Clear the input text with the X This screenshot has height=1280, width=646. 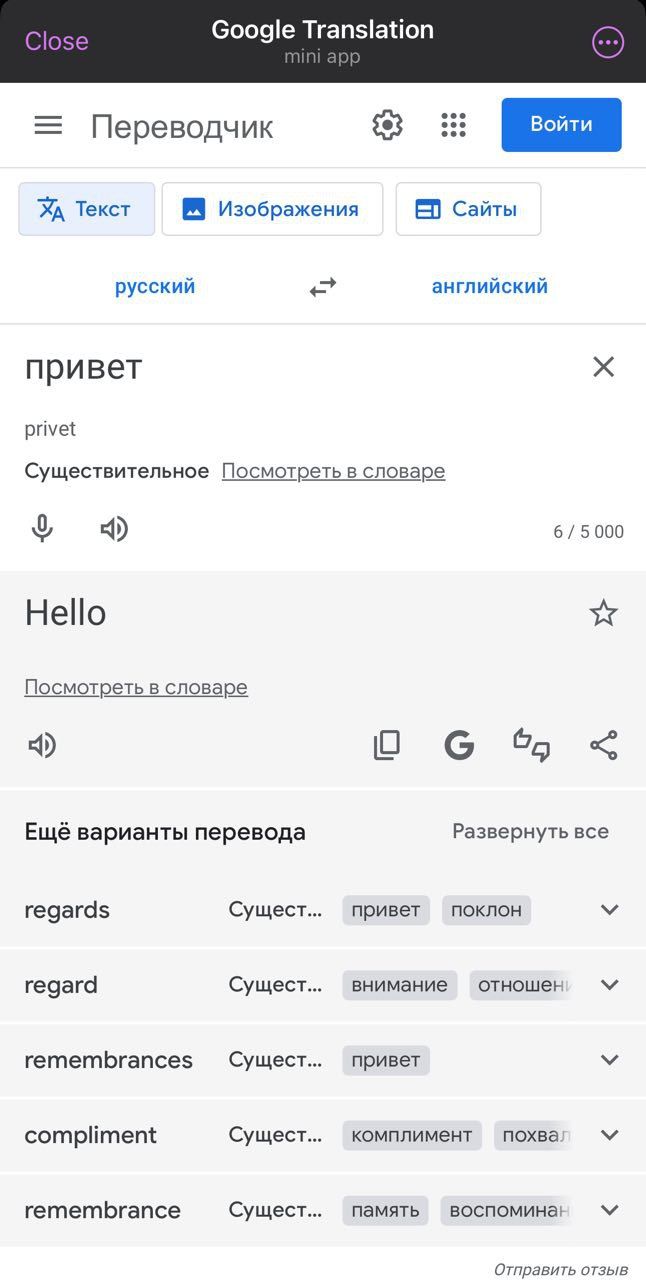(603, 366)
